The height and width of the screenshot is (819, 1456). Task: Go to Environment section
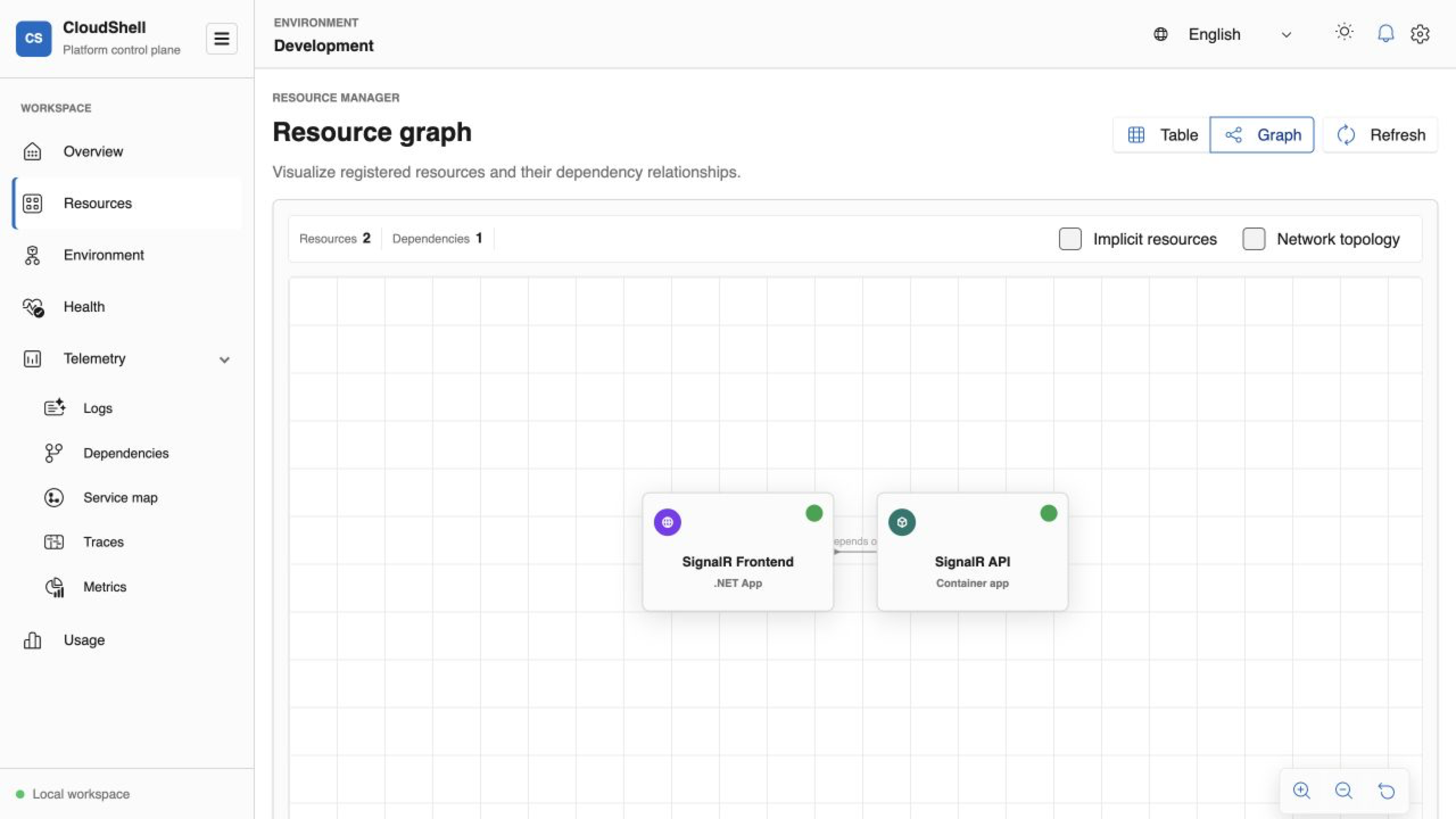(x=127, y=255)
